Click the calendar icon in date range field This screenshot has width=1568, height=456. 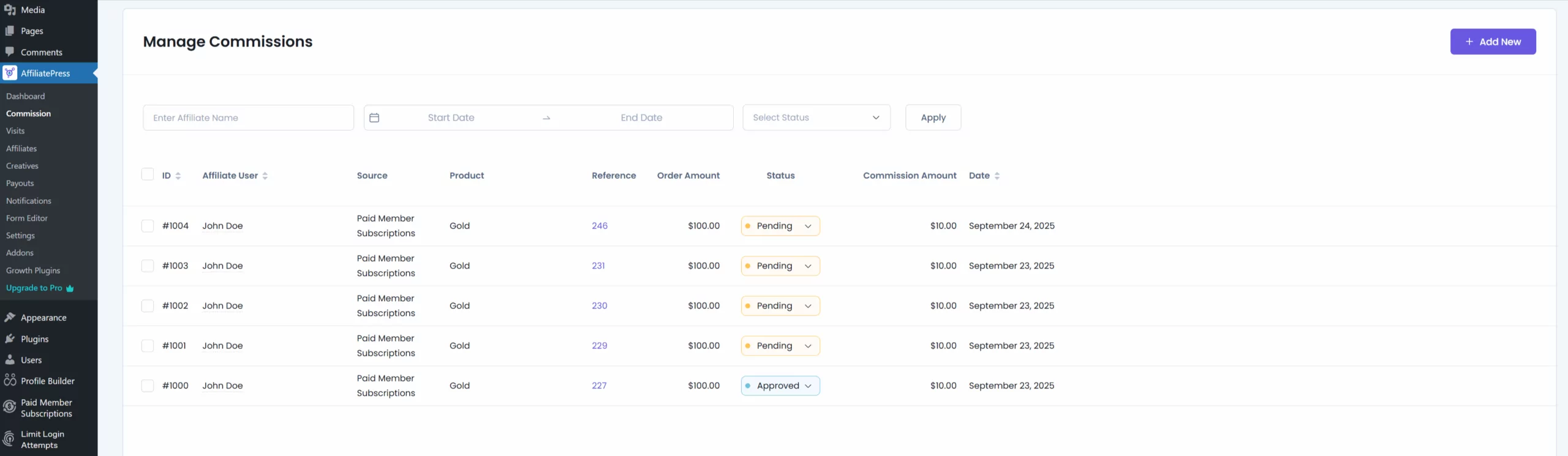click(374, 118)
